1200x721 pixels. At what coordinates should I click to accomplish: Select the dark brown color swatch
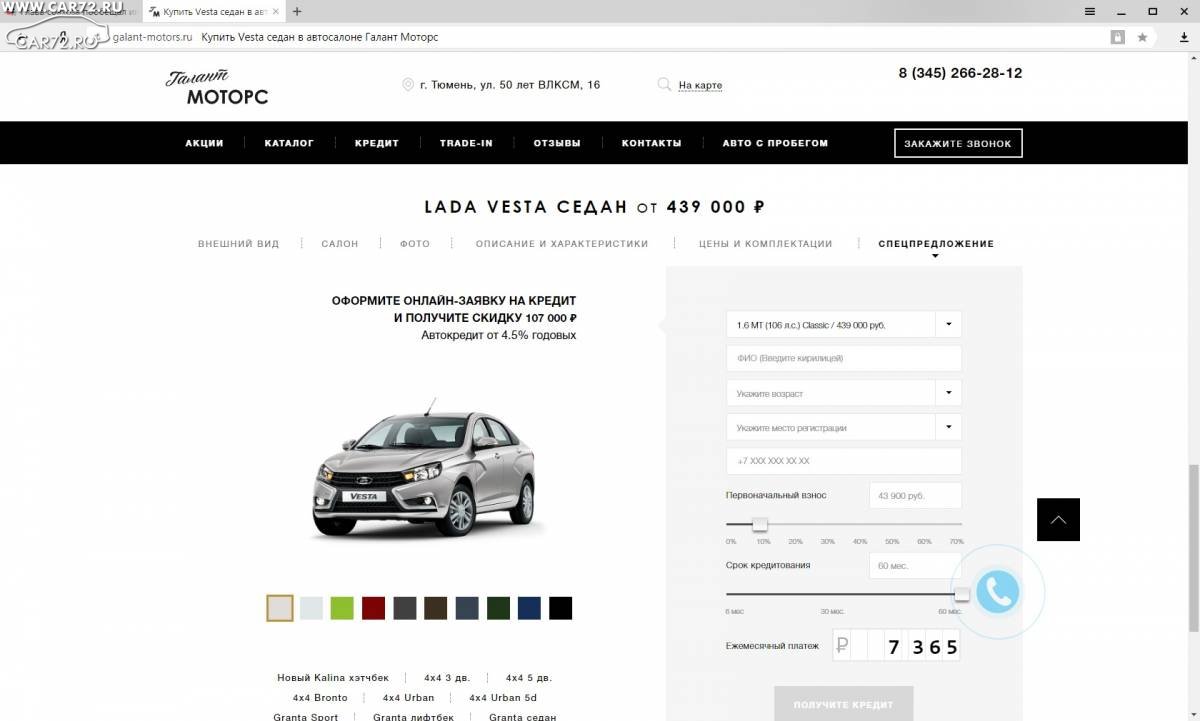pyautogui.click(x=436, y=608)
